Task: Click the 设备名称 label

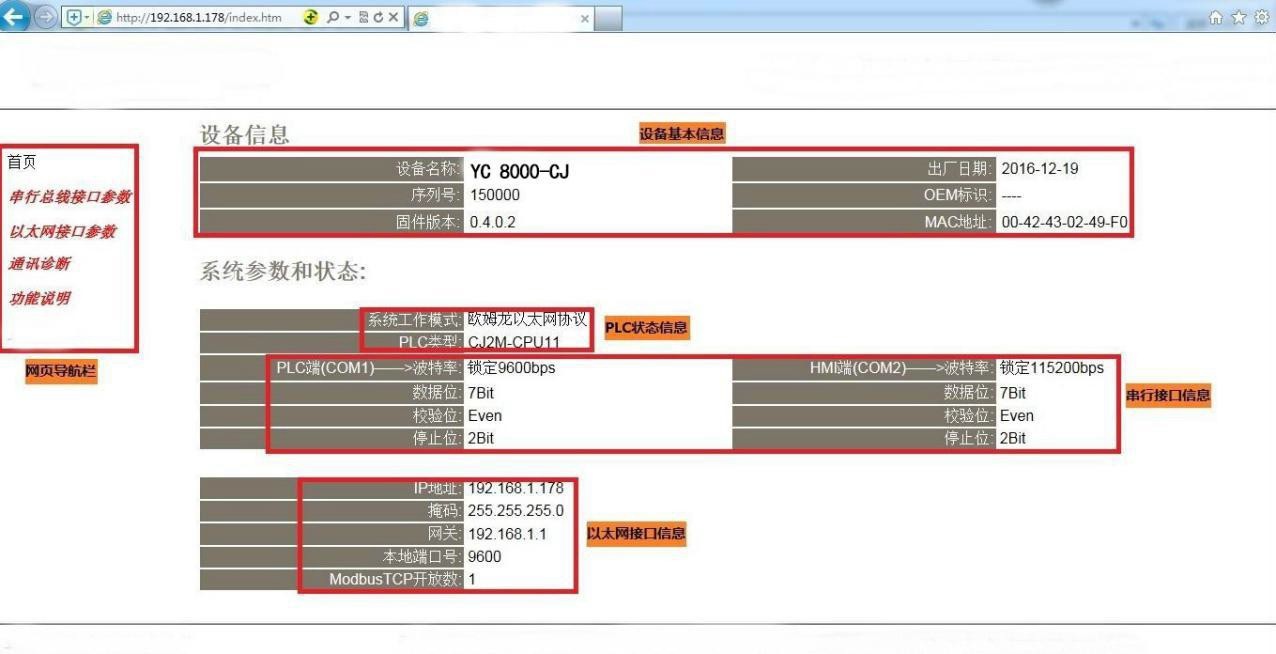Action: 430,169
